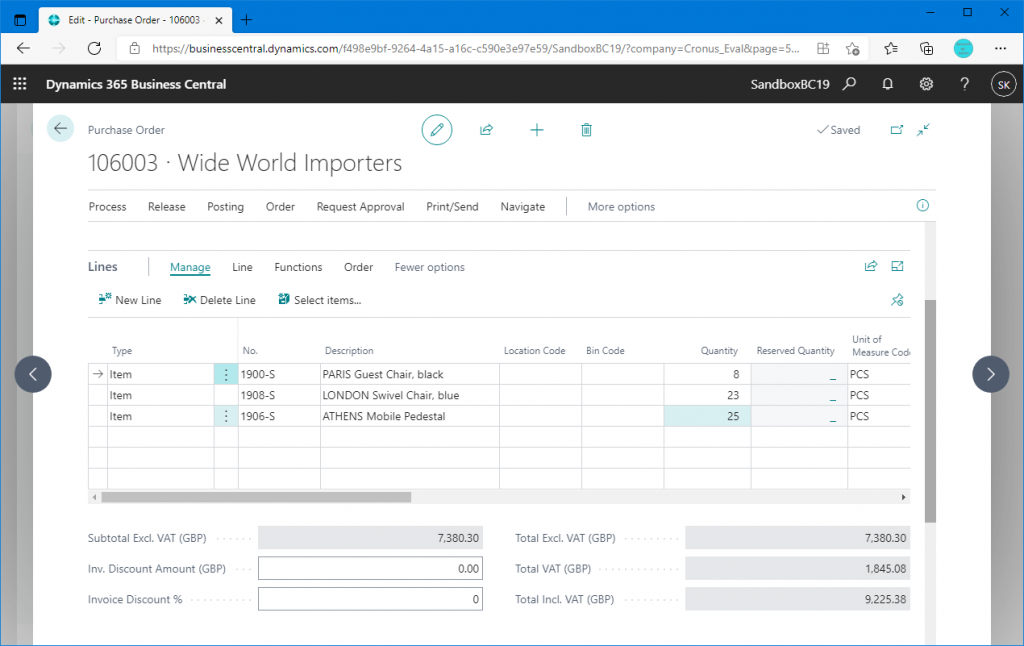Open the browser Settings and more menu
1024x646 pixels.
tap(1000, 48)
